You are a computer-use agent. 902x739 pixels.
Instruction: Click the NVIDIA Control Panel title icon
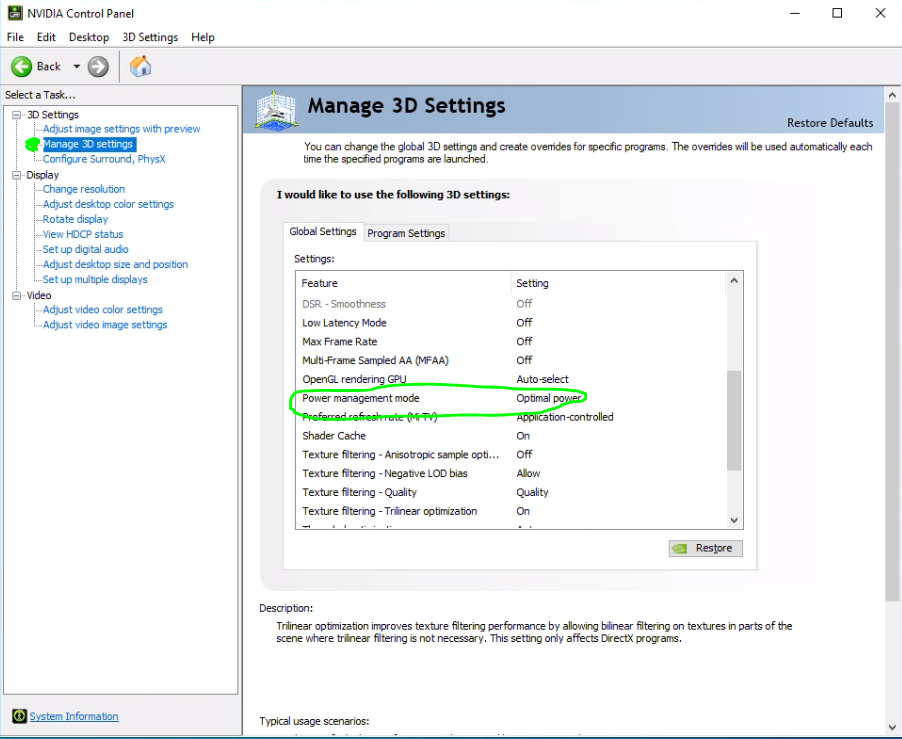pyautogui.click(x=15, y=13)
